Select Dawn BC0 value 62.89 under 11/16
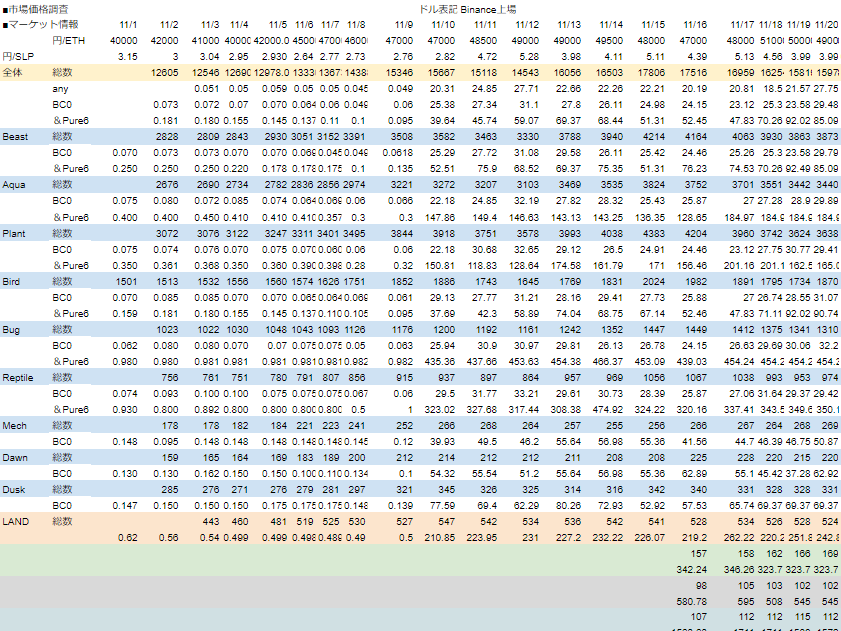Viewport: 841px width, 631px height. [694, 475]
